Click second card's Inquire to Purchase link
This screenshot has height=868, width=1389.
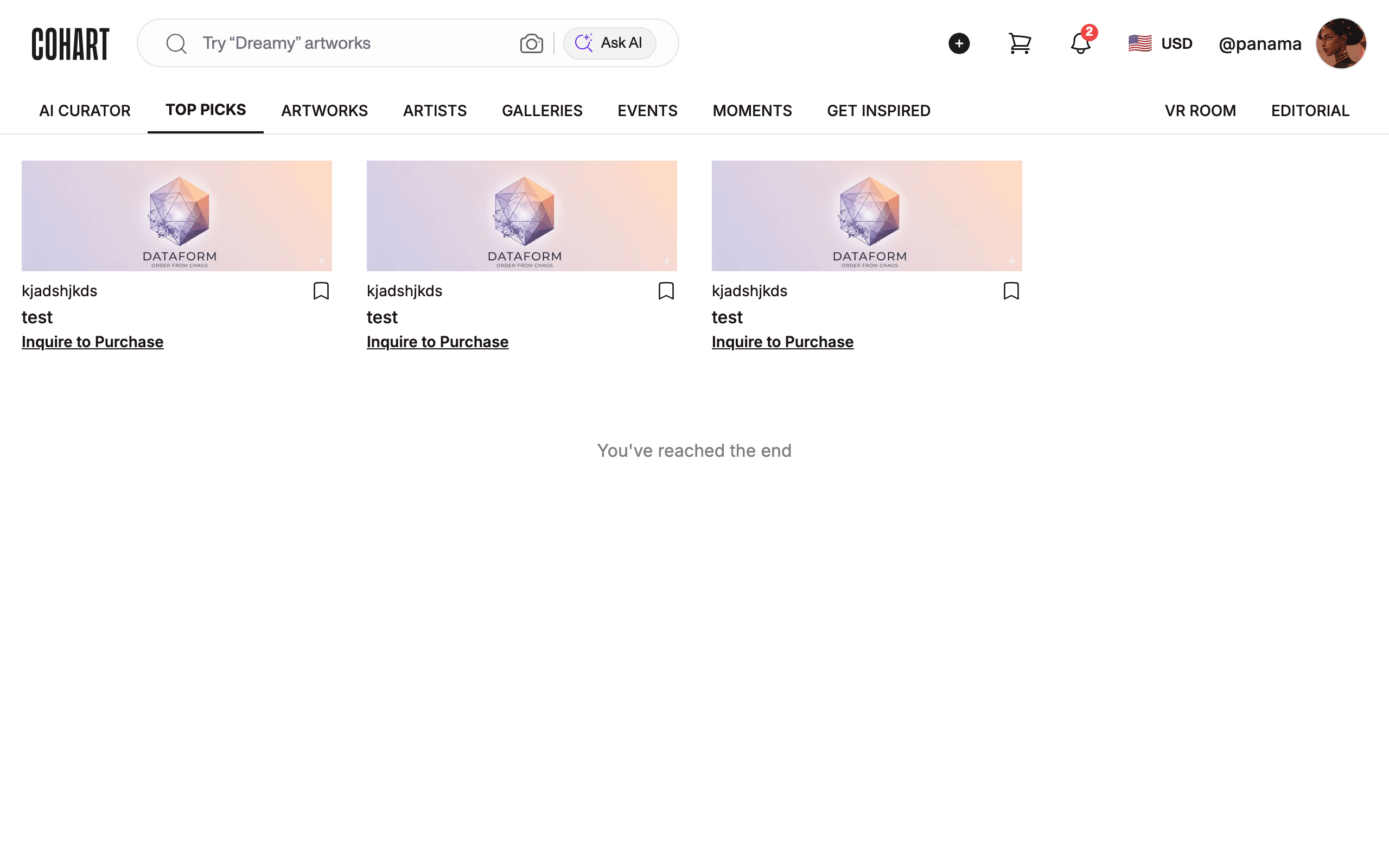tap(437, 342)
